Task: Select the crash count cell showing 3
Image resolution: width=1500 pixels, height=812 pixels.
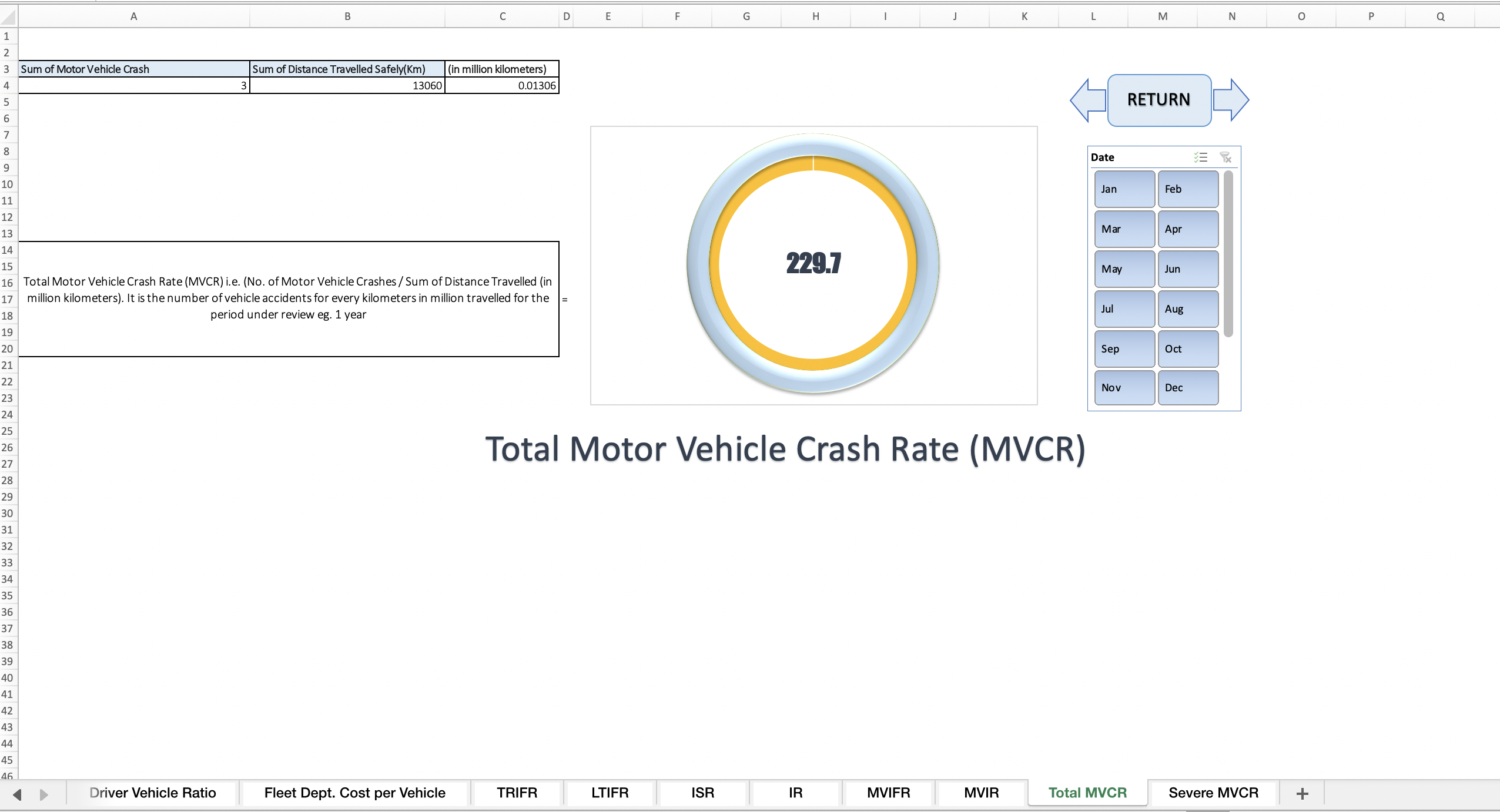Action: tap(134, 86)
